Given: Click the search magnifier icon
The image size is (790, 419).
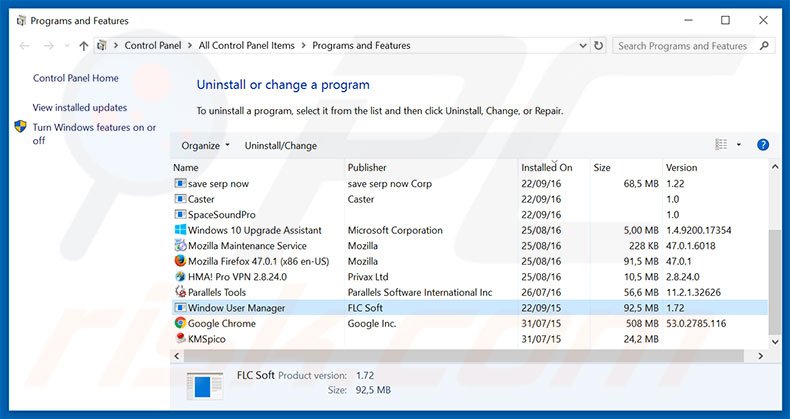Looking at the screenshot, I should pos(764,45).
